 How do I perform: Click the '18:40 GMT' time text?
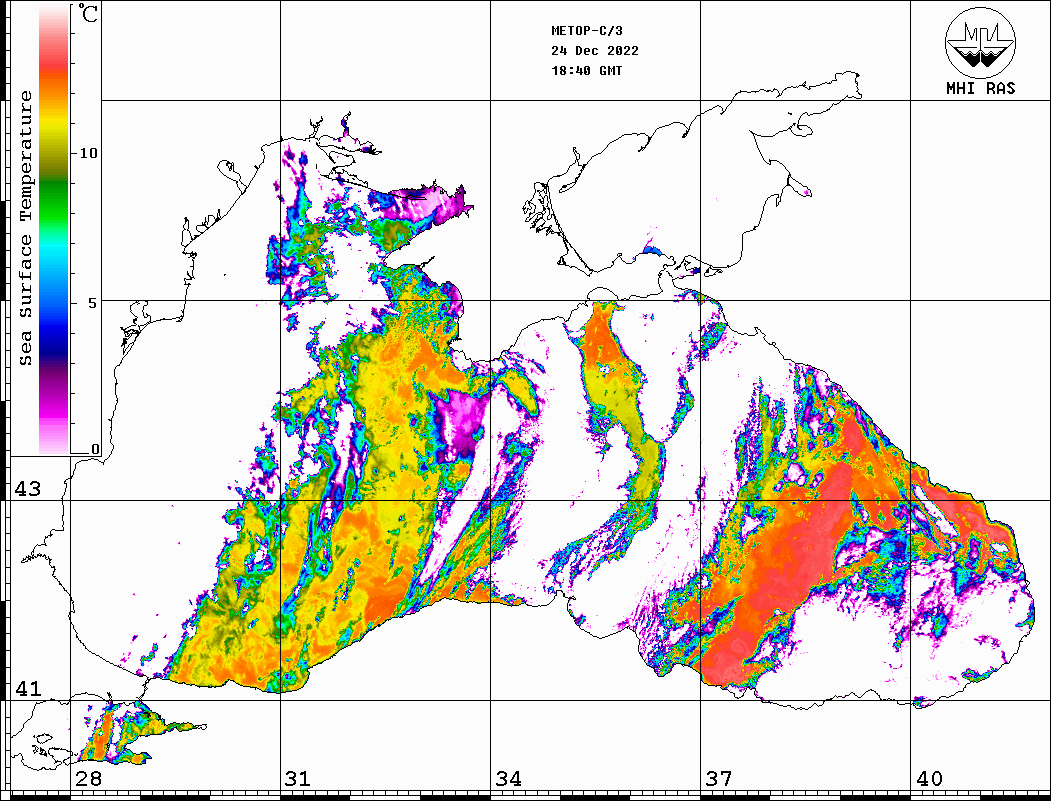(x=586, y=71)
